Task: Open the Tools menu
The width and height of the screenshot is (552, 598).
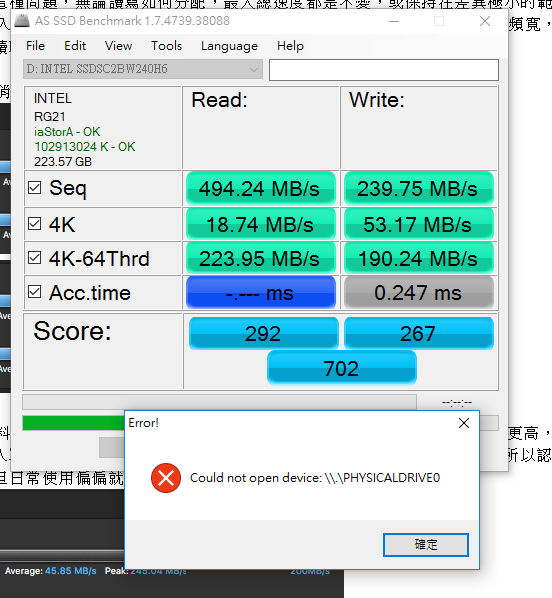Action: coord(166,46)
